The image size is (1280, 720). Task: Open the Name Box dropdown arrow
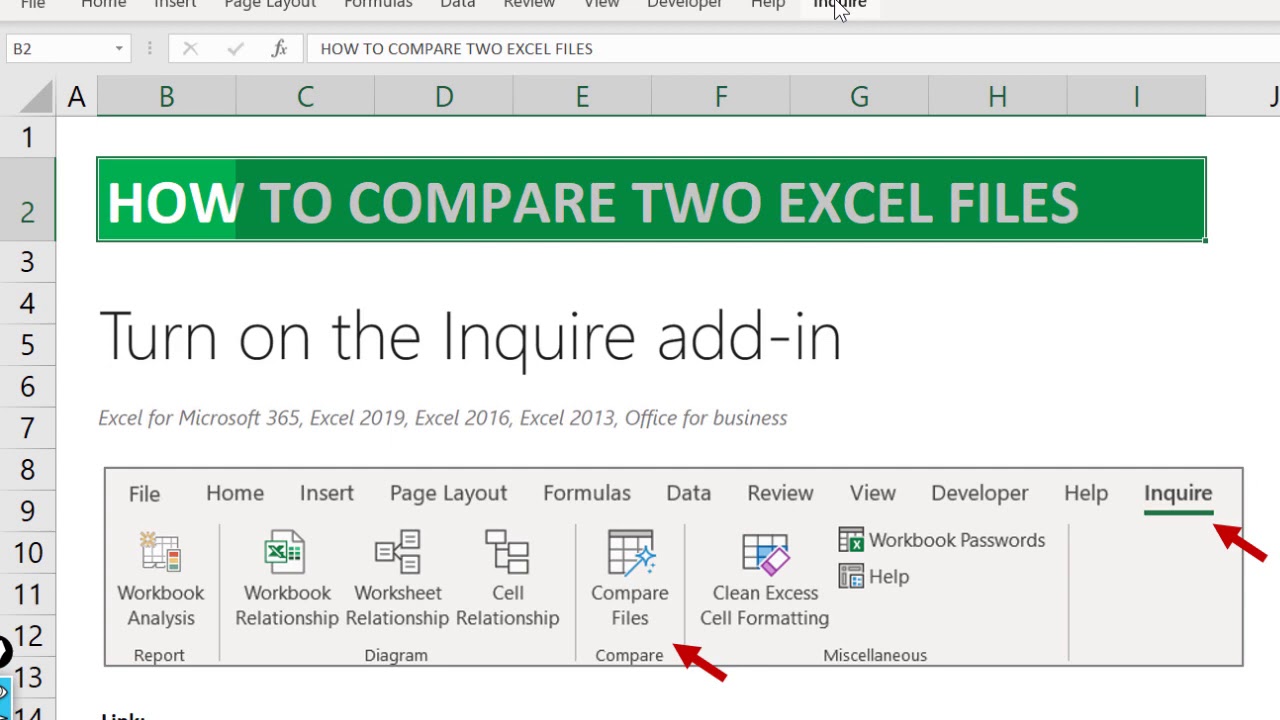[119, 48]
